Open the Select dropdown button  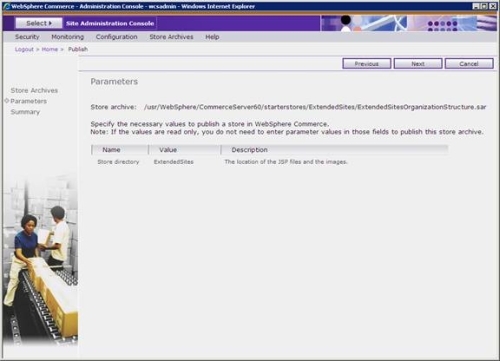[x=39, y=23]
